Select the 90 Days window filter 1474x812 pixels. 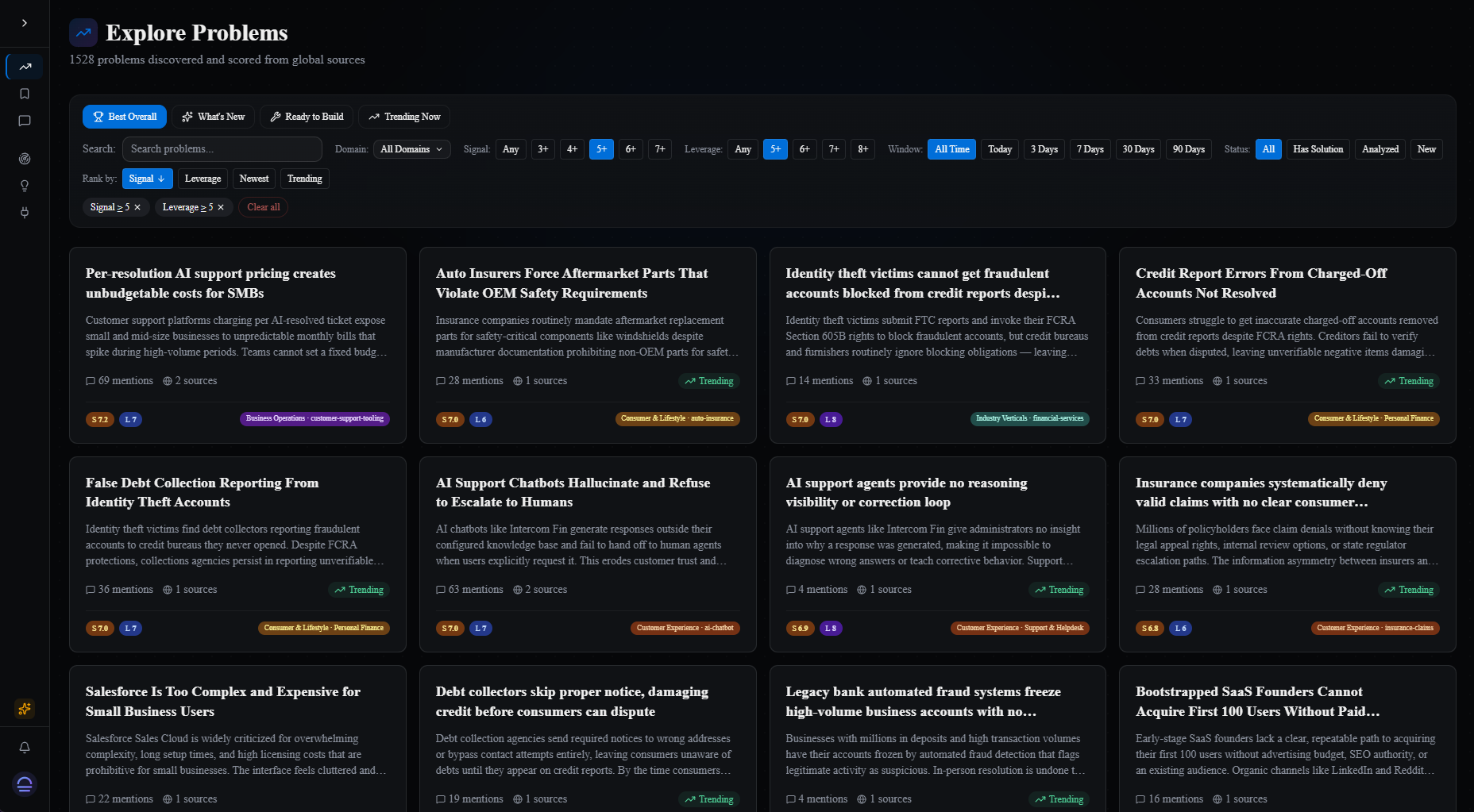click(1189, 149)
